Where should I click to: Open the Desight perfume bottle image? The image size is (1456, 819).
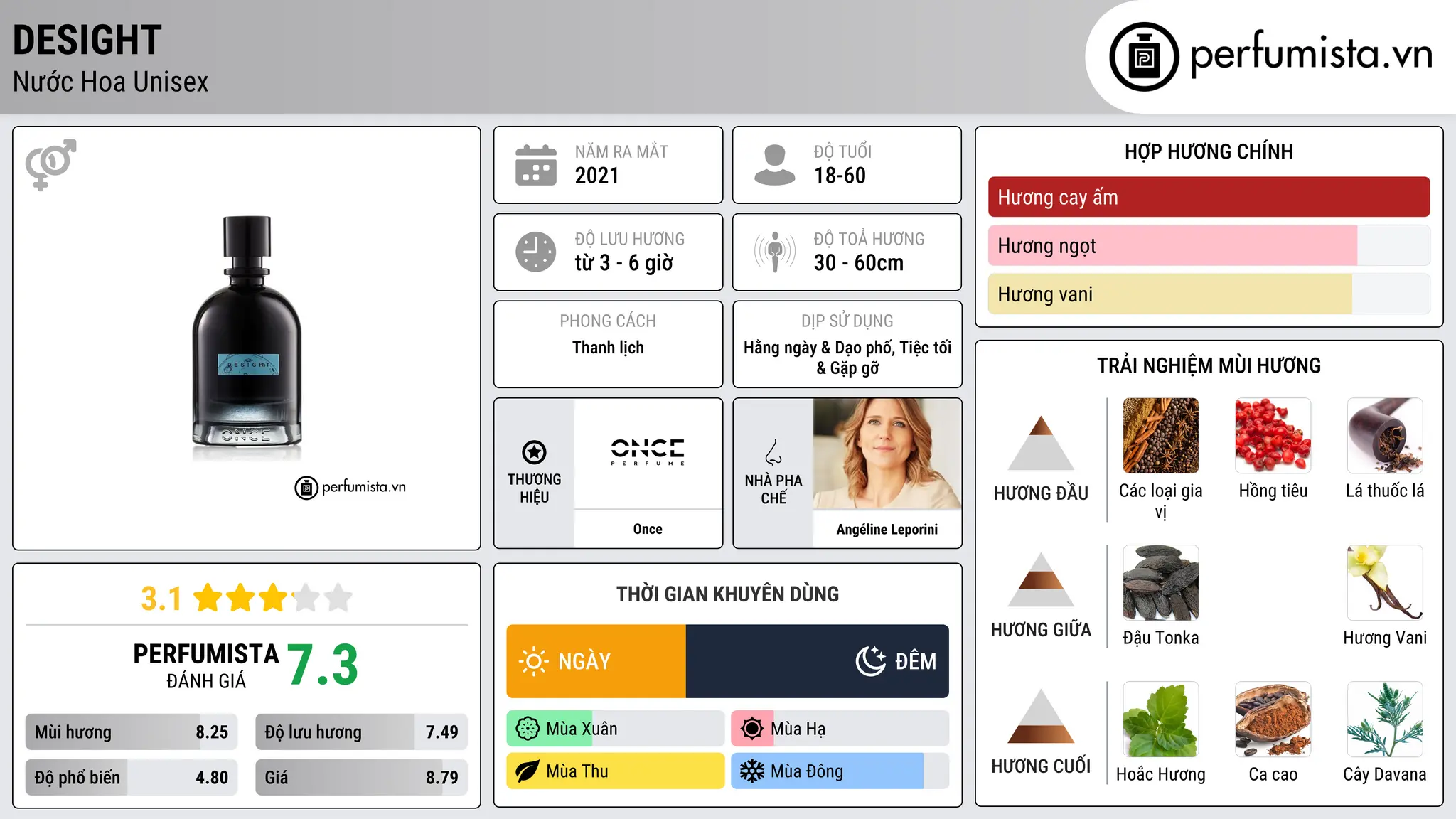(x=247, y=338)
